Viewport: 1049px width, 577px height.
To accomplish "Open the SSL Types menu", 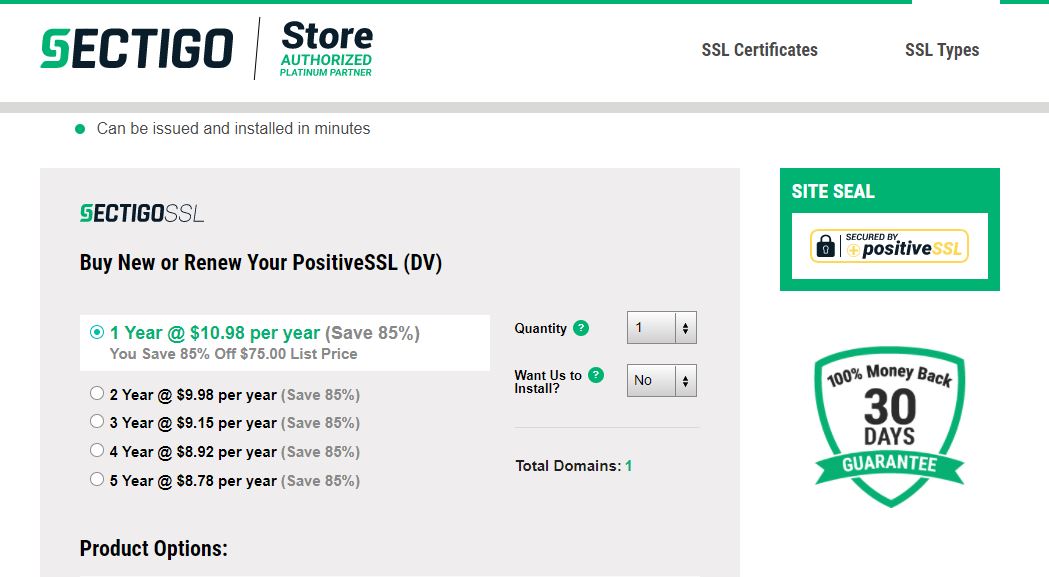I will point(942,50).
